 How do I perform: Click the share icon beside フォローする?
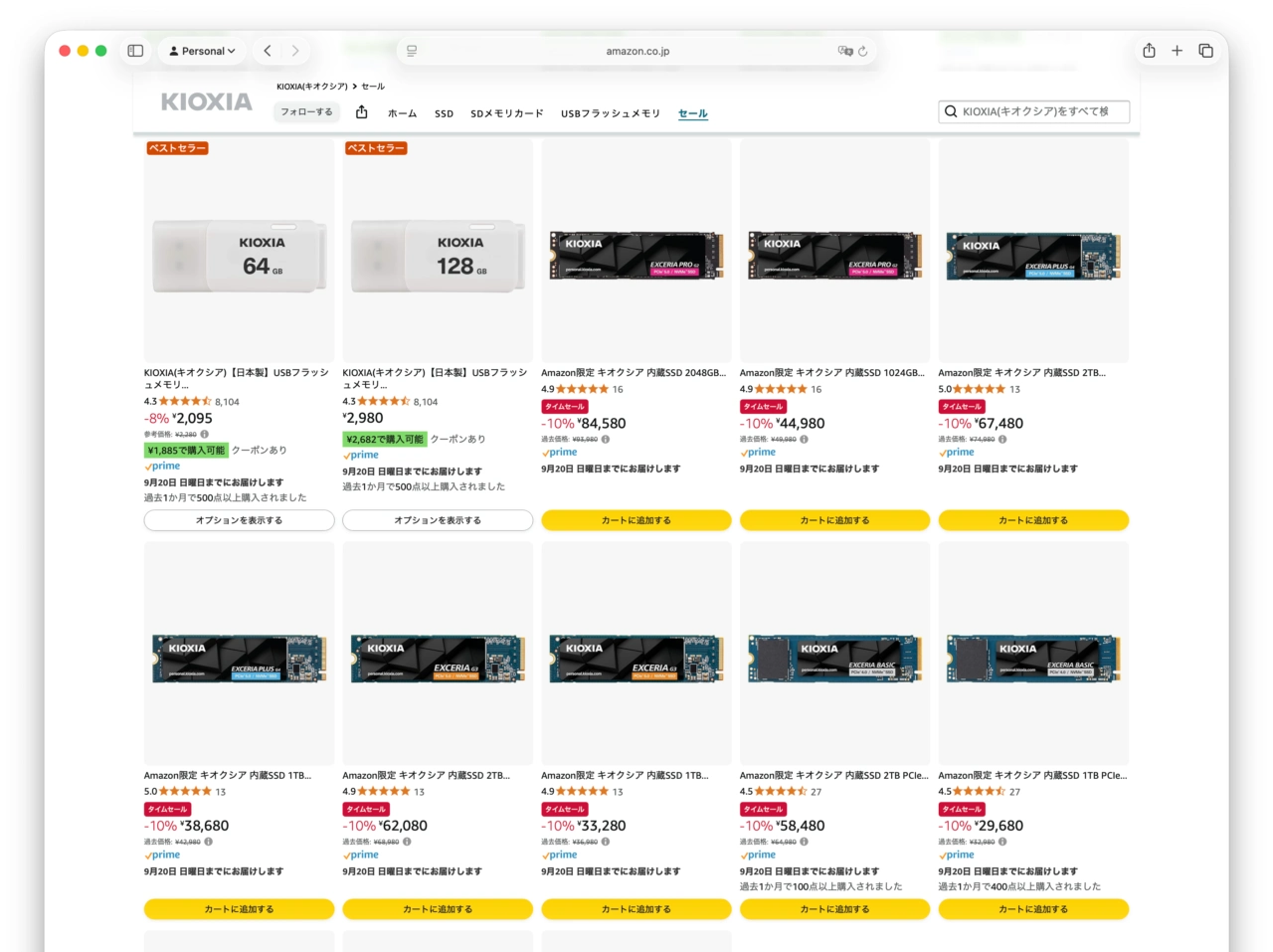[x=362, y=111]
